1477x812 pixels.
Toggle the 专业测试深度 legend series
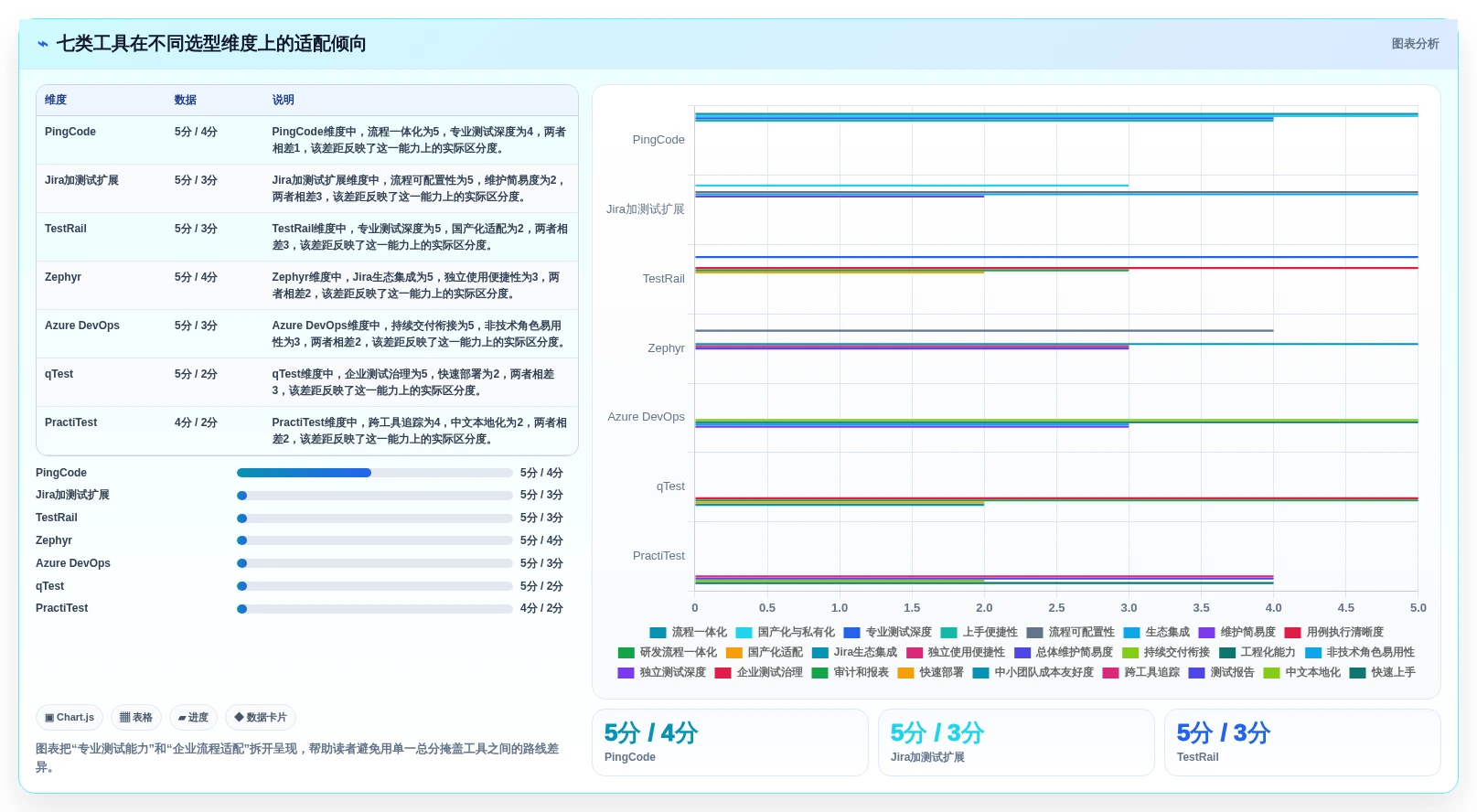click(888, 632)
